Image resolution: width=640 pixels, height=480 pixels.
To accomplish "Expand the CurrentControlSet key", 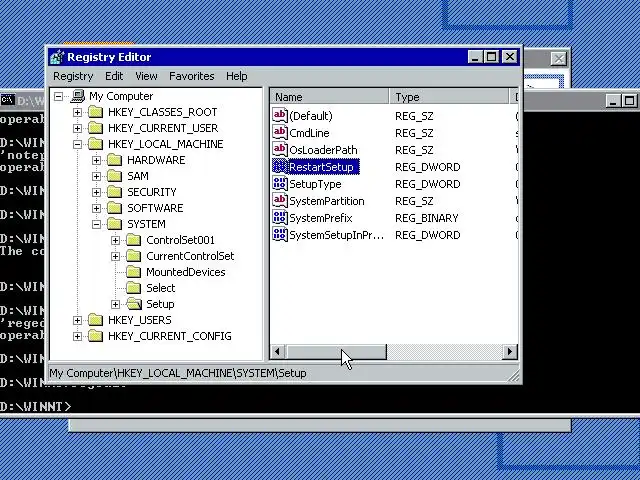I will (x=116, y=256).
